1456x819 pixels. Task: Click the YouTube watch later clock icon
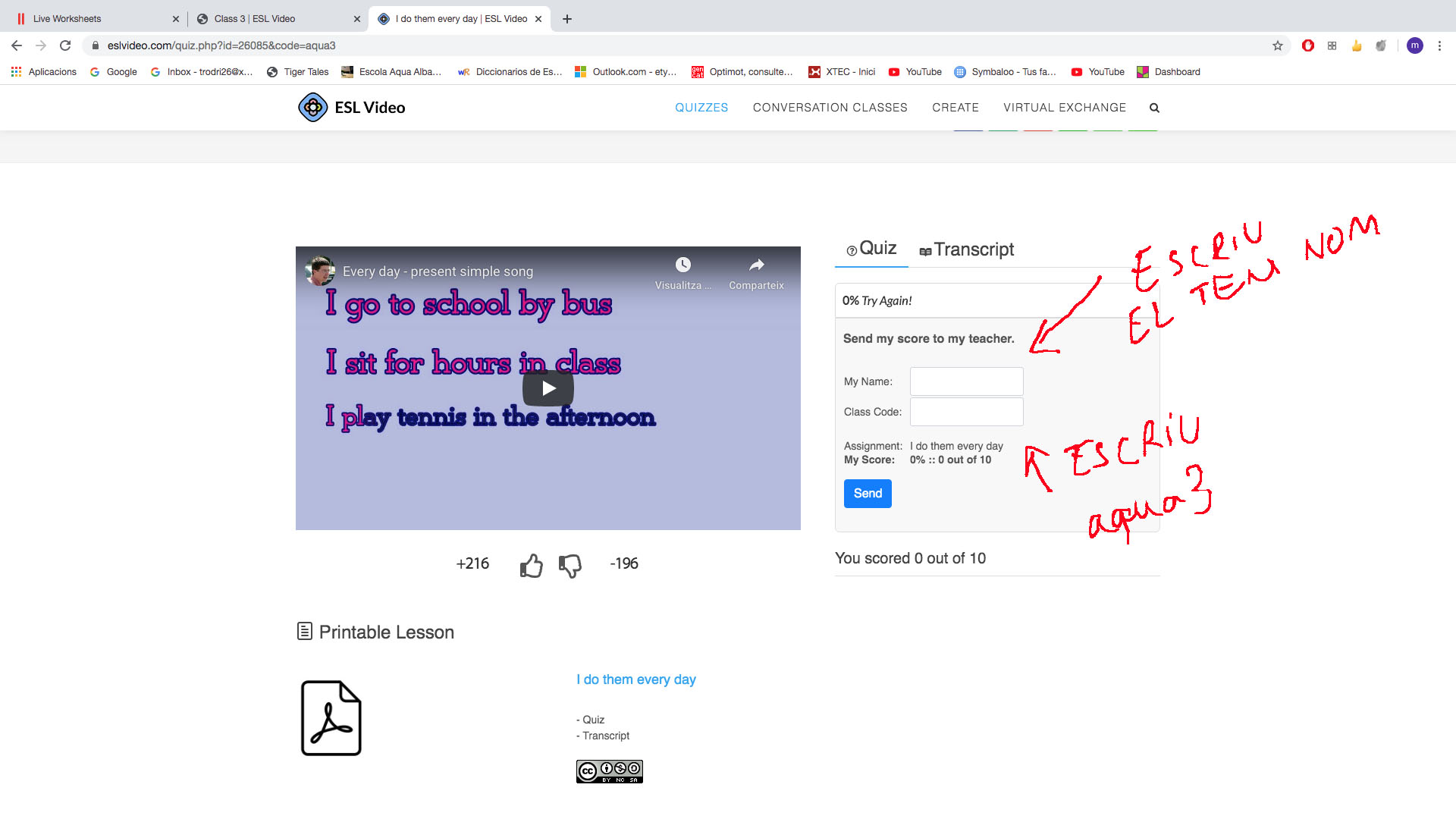click(x=682, y=265)
